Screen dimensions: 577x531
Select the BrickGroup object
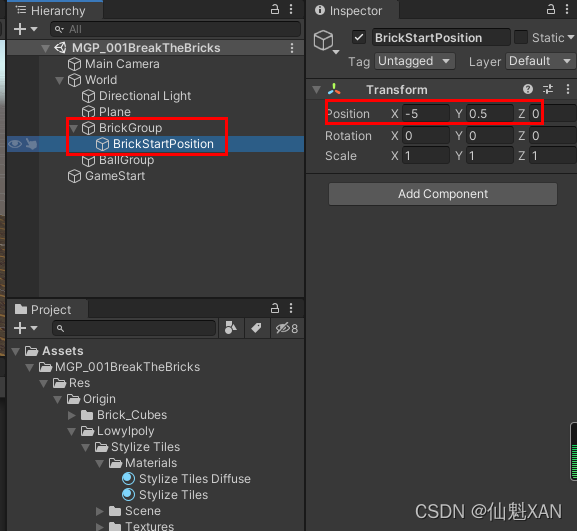pos(130,128)
